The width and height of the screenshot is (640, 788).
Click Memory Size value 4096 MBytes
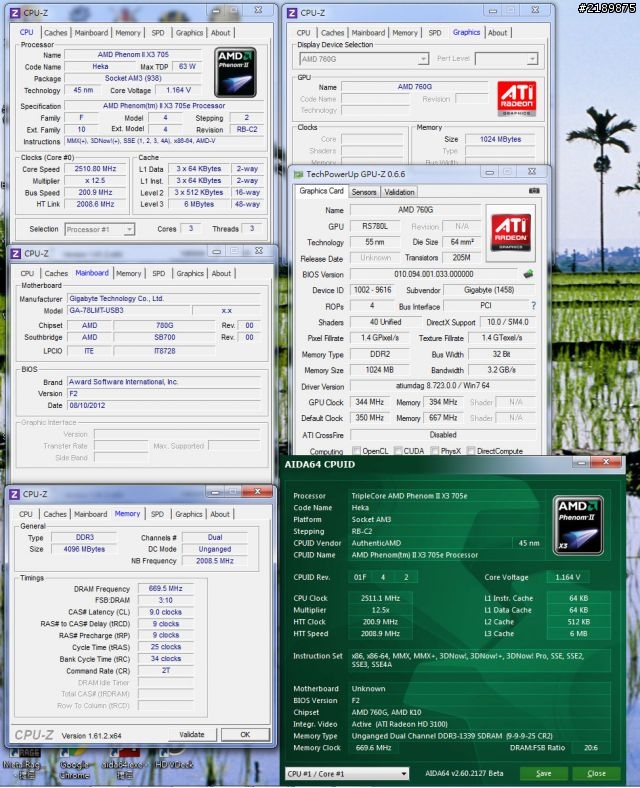(x=84, y=549)
